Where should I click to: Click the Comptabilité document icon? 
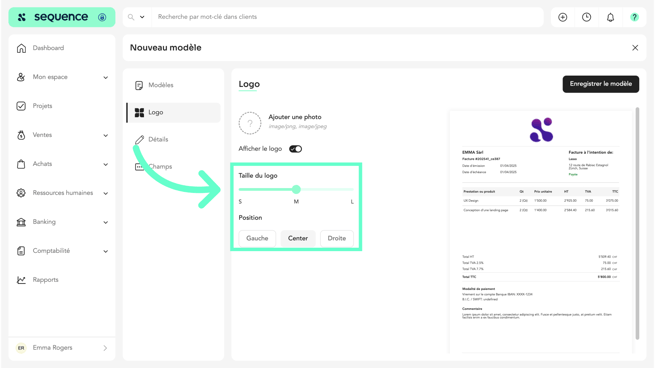click(21, 251)
